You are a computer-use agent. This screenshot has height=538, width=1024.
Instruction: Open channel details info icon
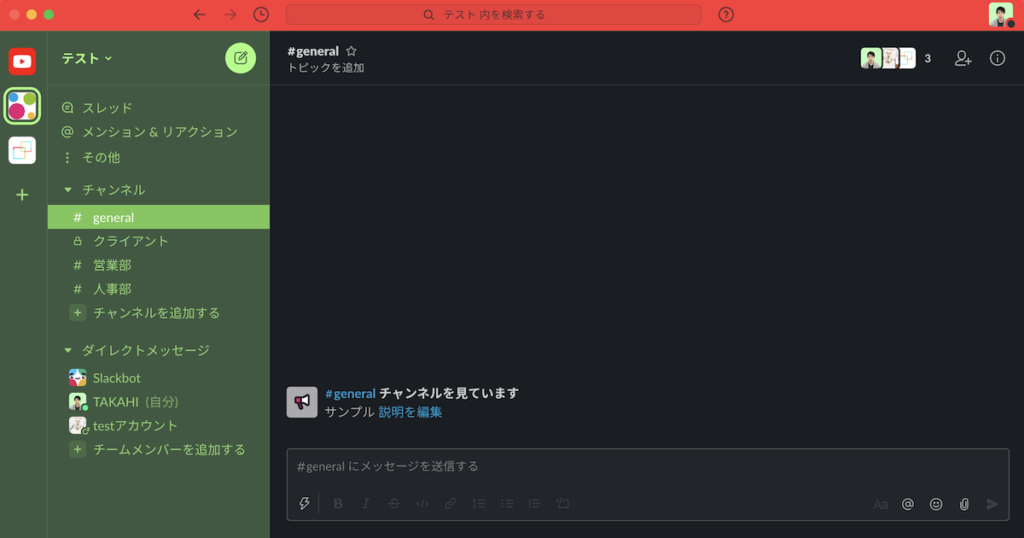coord(997,58)
